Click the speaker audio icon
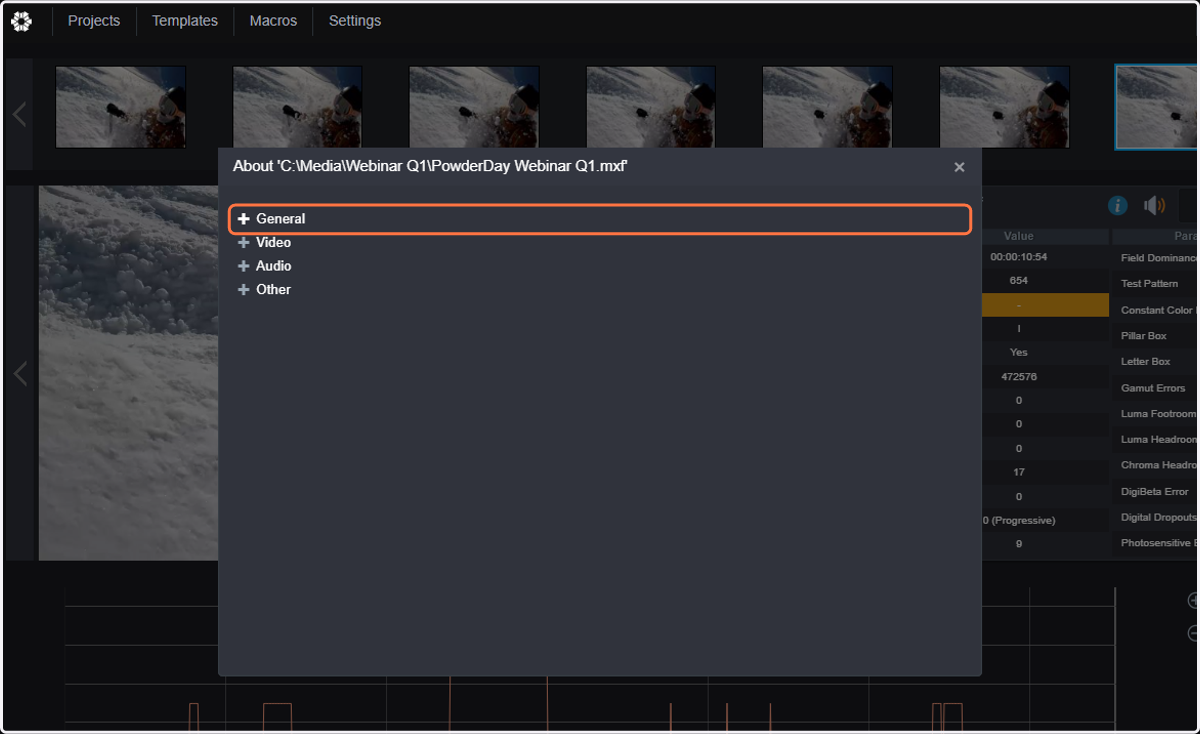The height and width of the screenshot is (734, 1200). [1155, 205]
